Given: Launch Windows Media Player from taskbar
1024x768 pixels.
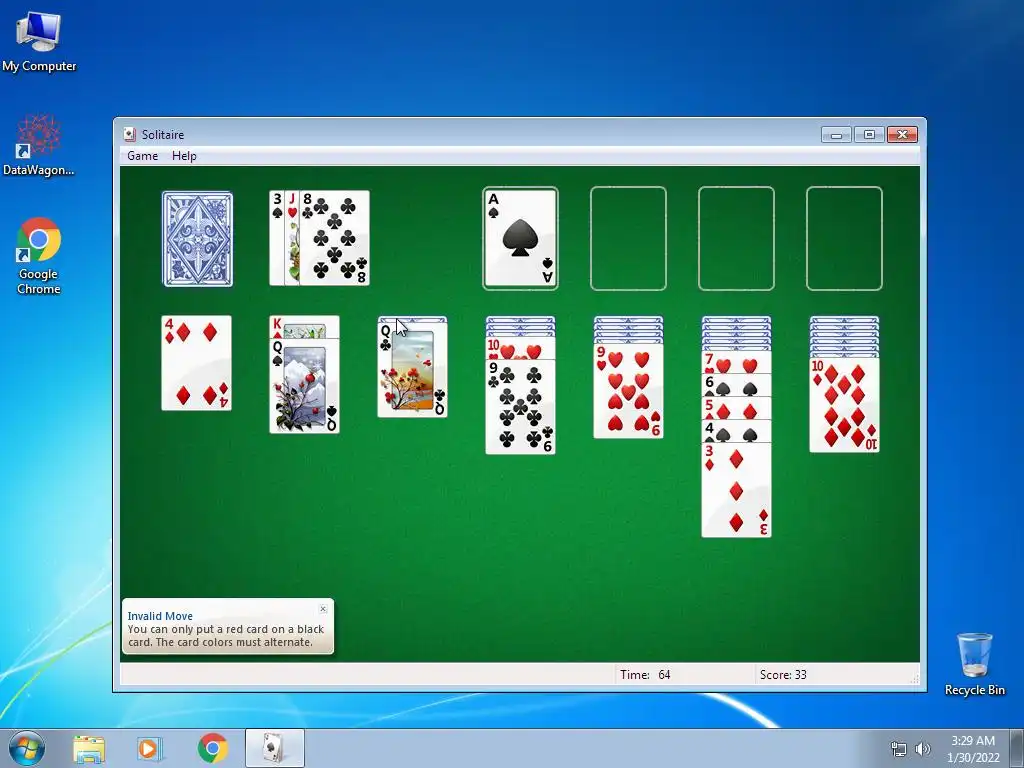Looking at the screenshot, I should coord(149,748).
